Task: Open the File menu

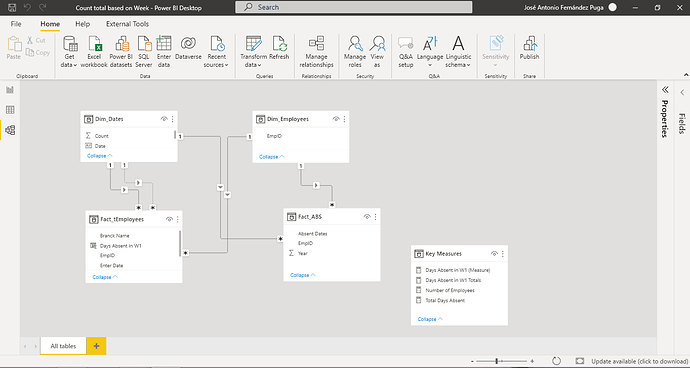Action: tap(16, 24)
